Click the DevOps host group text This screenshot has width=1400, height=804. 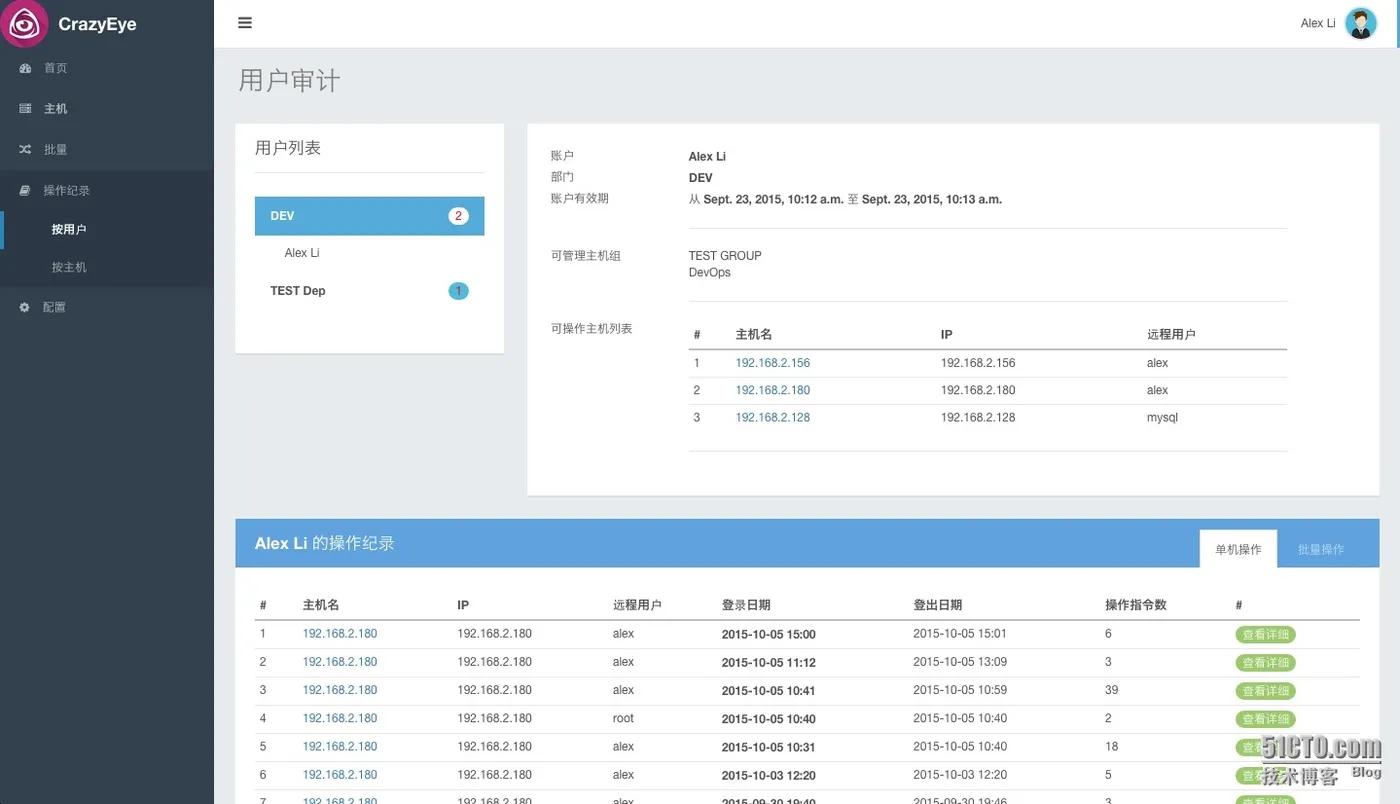[x=709, y=272]
